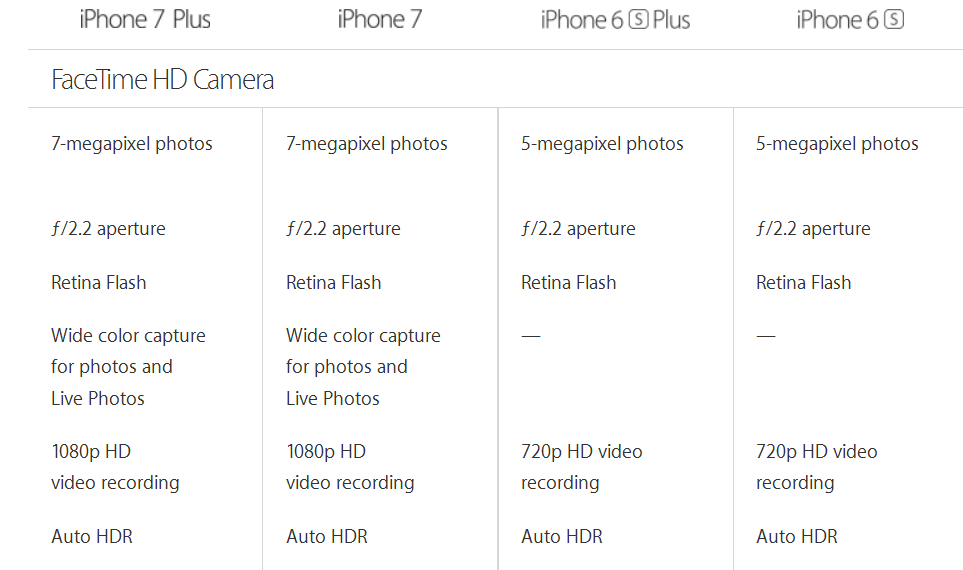Click 1080p HD video recording under iPhone 7
This screenshot has width=963, height=570.
coord(350,467)
